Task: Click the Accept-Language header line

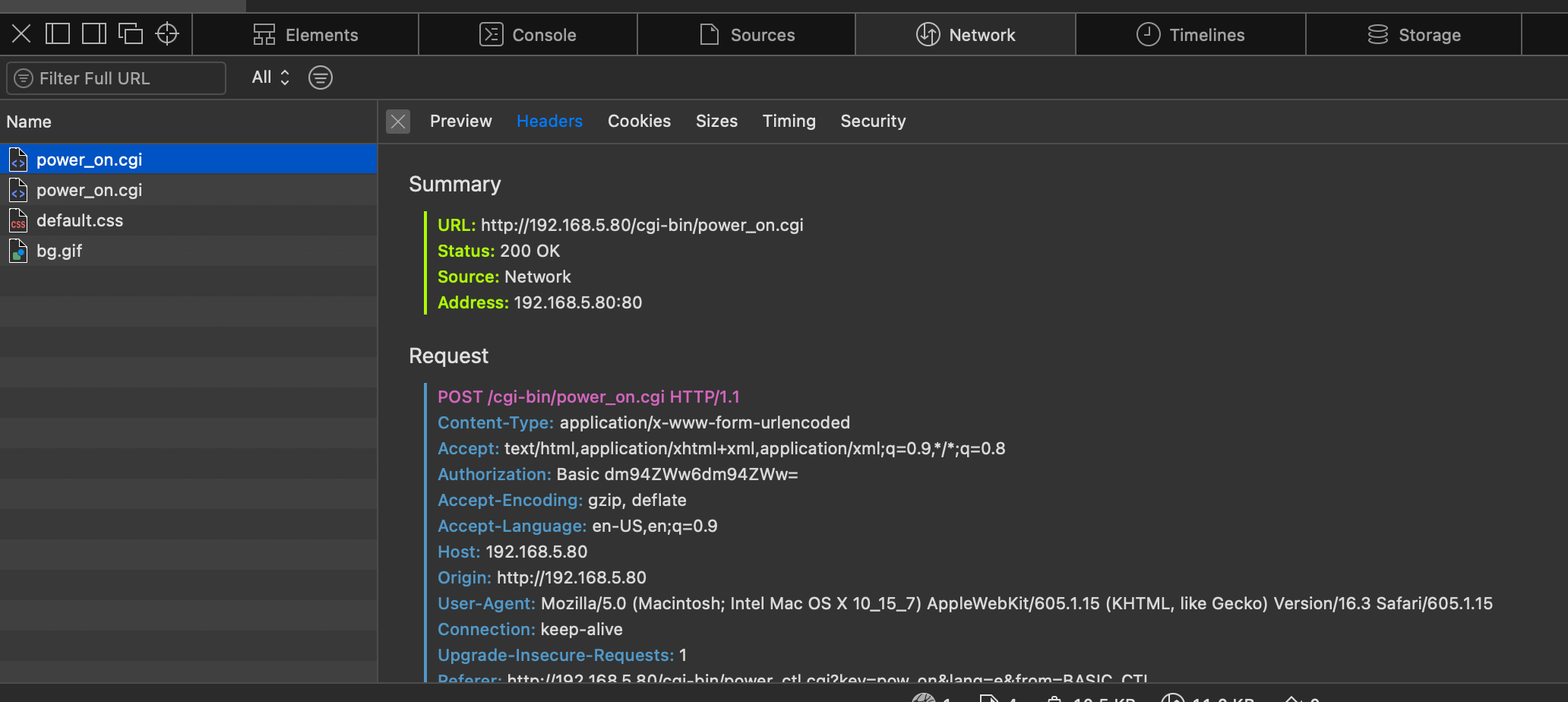Action: coord(577,526)
